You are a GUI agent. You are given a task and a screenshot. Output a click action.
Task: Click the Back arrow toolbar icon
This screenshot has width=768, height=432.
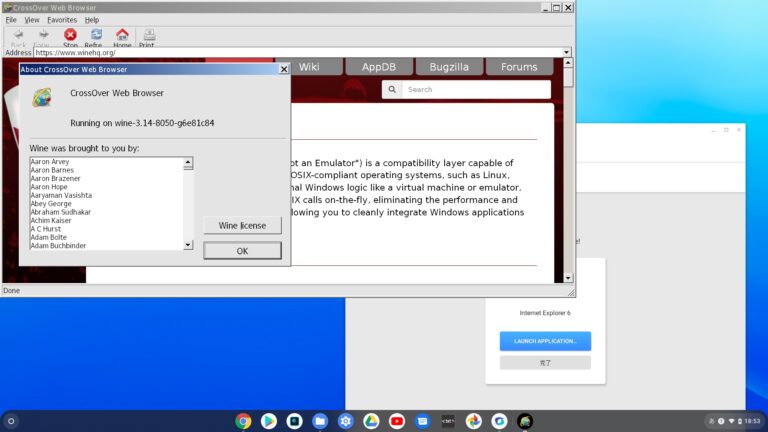pos(19,34)
